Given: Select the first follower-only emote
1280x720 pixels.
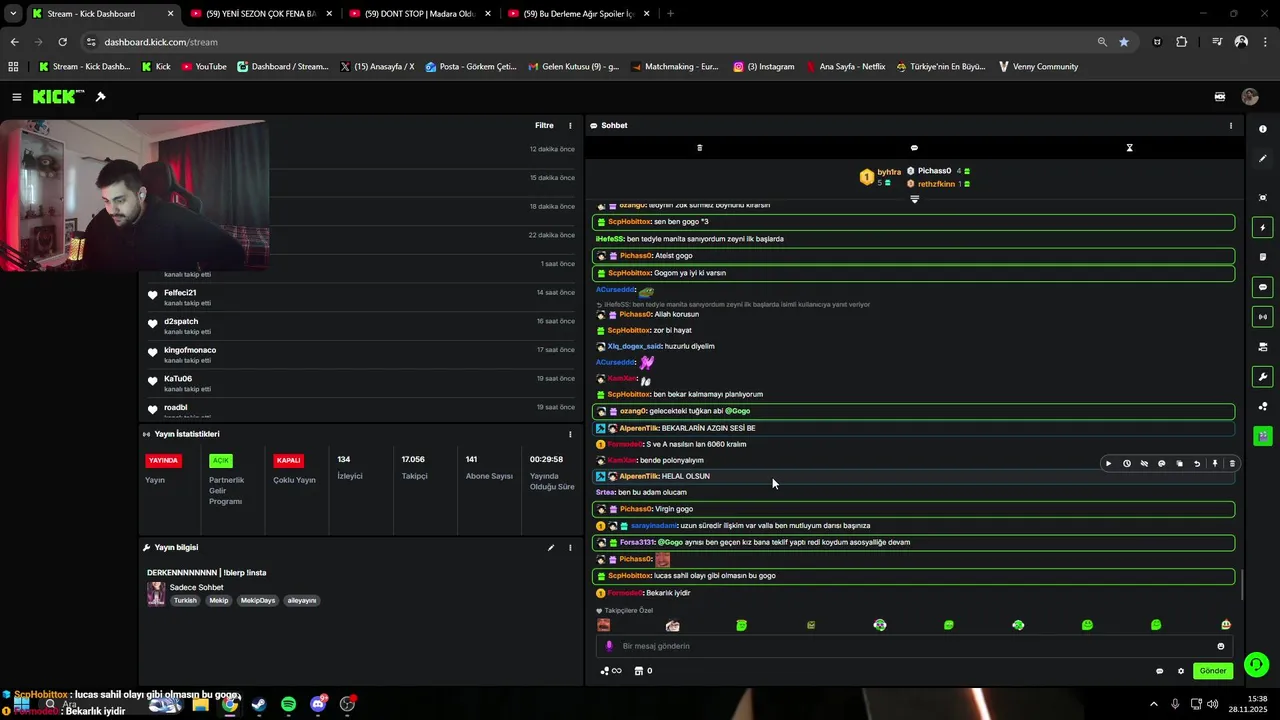Looking at the screenshot, I should (x=604, y=625).
